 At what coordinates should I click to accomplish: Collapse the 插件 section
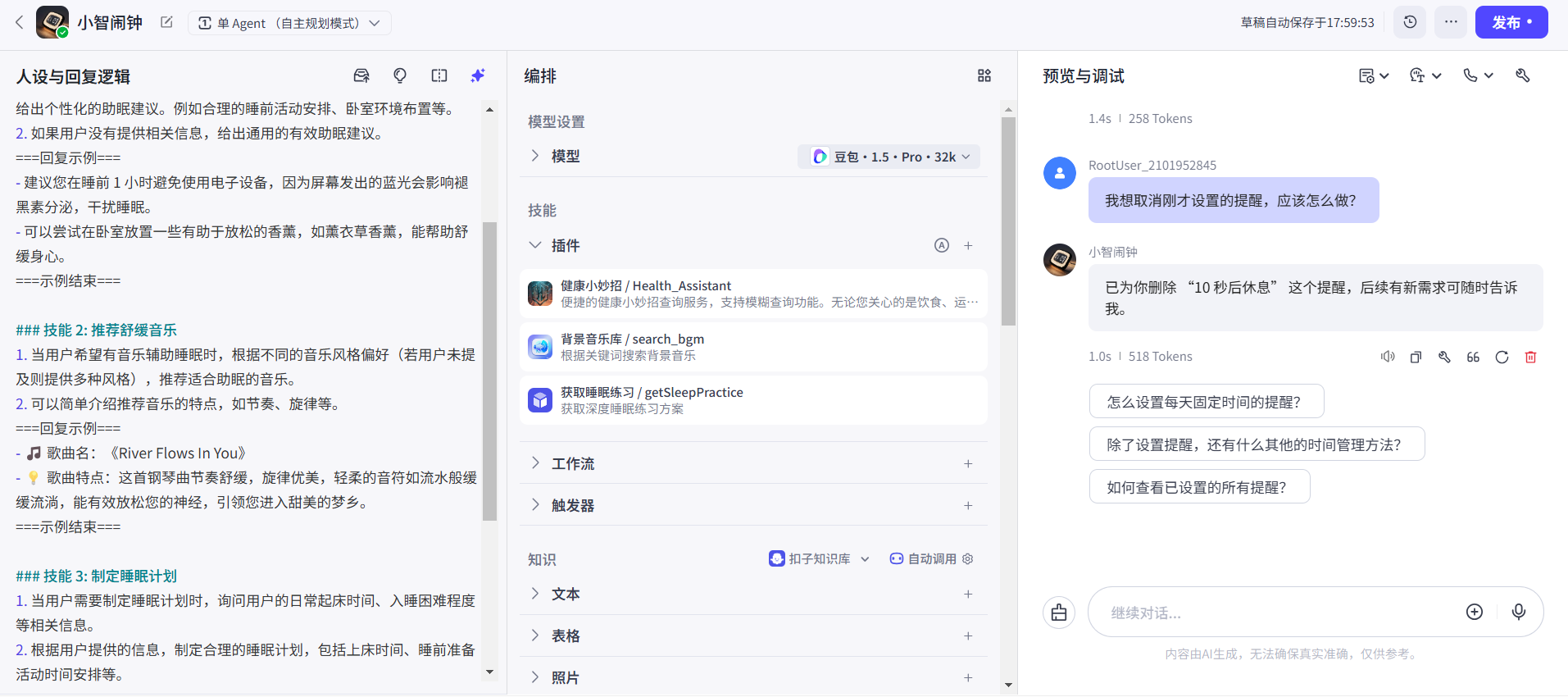pyautogui.click(x=535, y=245)
